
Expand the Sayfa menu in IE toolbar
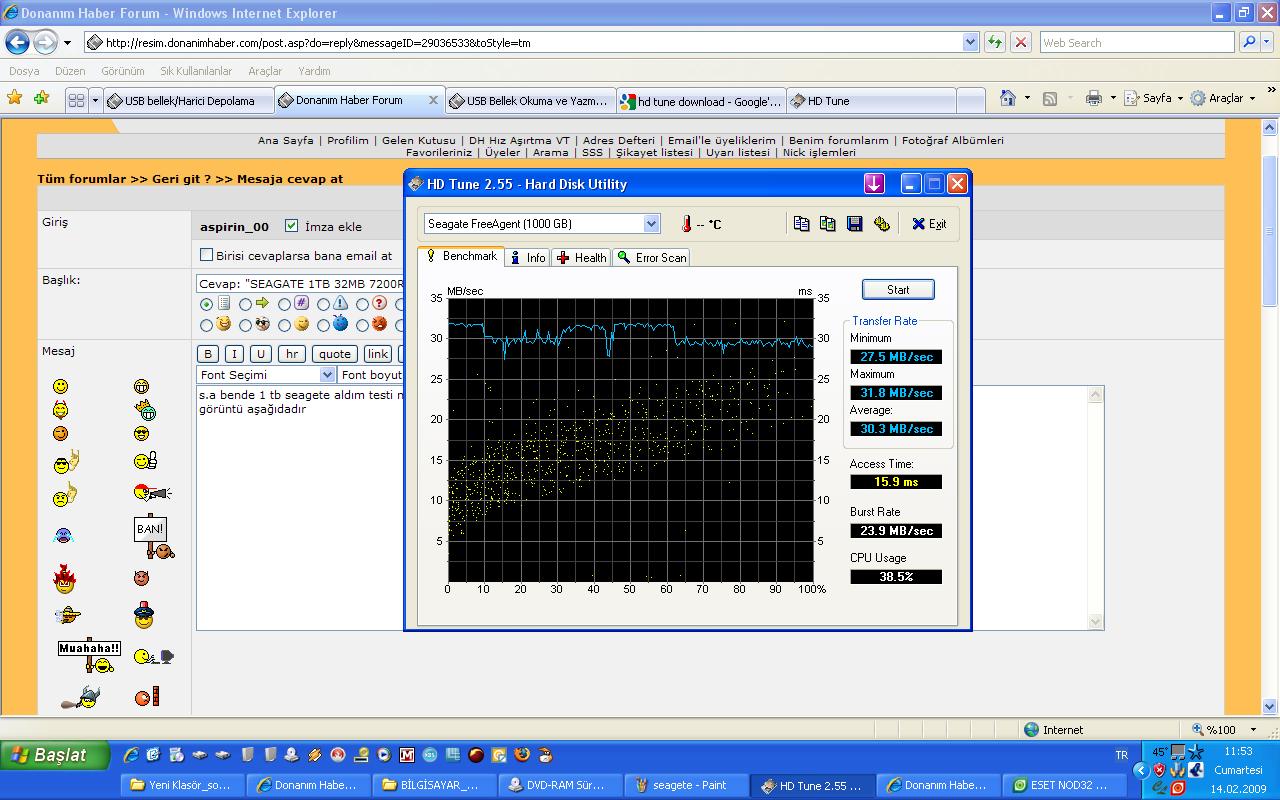(x=1180, y=98)
